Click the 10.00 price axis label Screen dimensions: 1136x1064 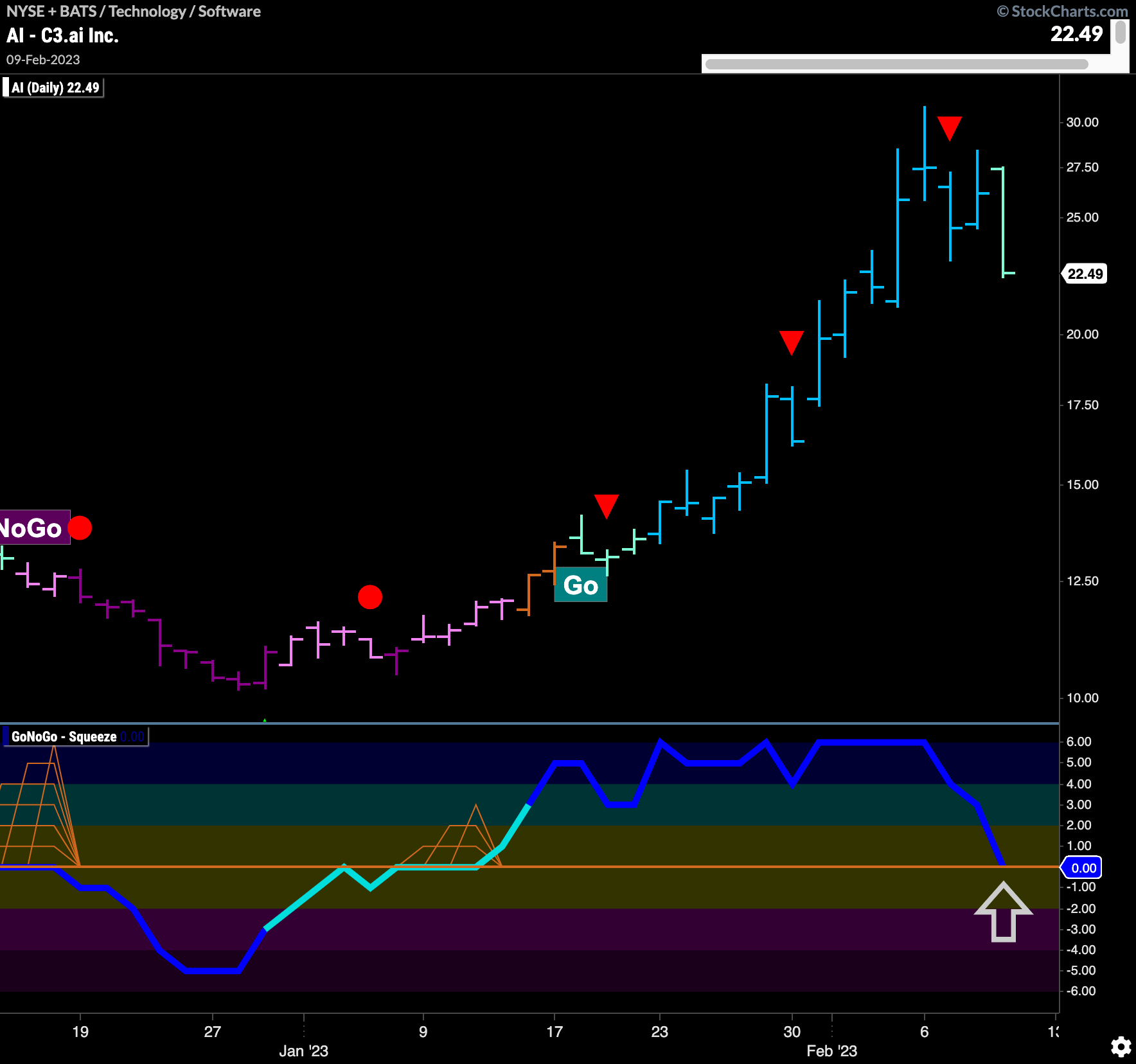click(x=1083, y=698)
